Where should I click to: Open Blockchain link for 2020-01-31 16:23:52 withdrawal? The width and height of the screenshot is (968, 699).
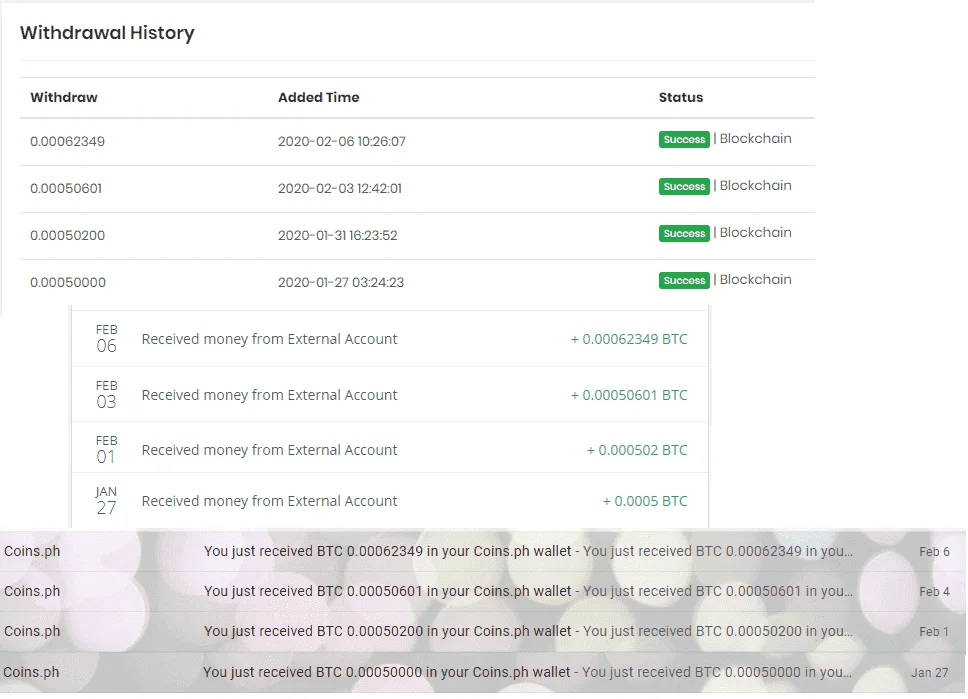[756, 233]
